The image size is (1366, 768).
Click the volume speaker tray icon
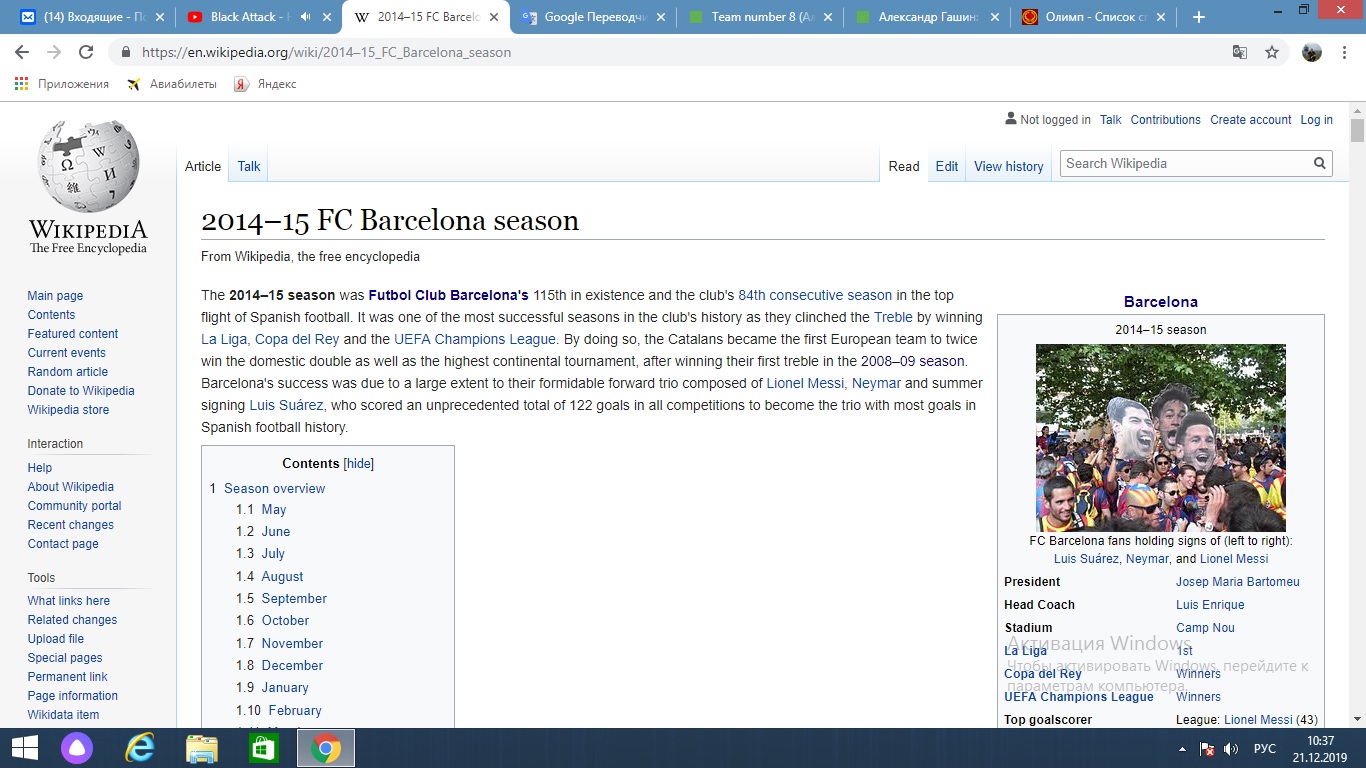pyautogui.click(x=1231, y=749)
